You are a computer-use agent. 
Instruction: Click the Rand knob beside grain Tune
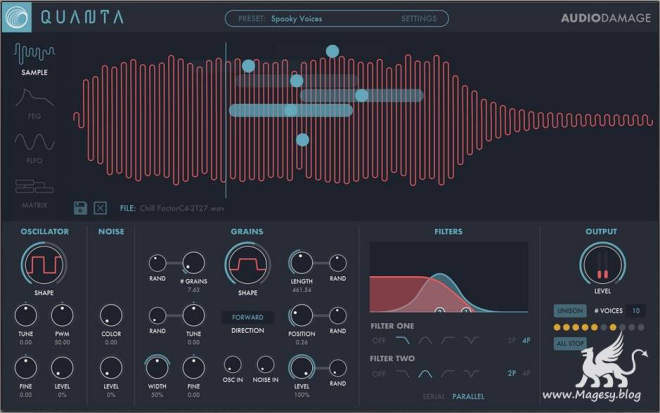tap(157, 316)
